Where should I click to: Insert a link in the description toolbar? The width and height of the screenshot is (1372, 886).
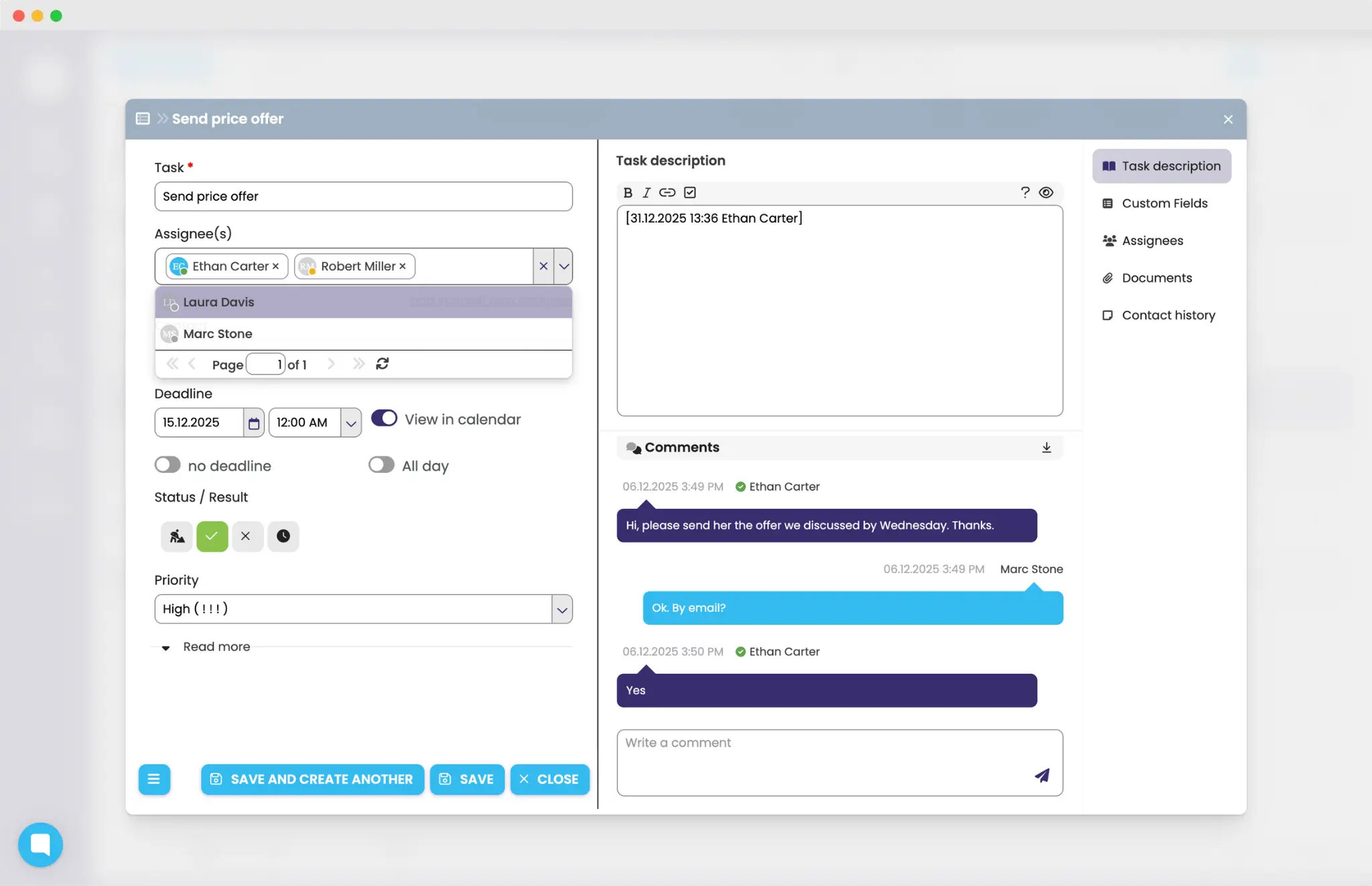667,193
